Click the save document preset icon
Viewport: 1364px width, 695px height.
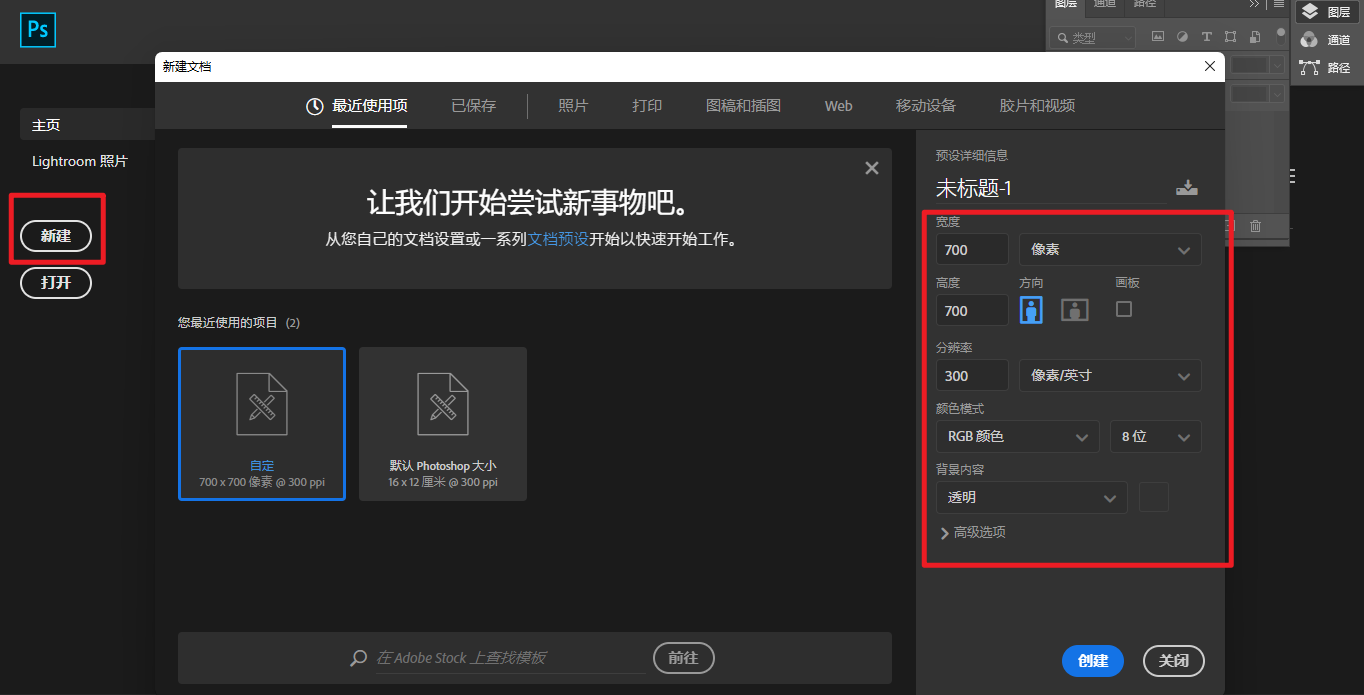click(x=1187, y=188)
